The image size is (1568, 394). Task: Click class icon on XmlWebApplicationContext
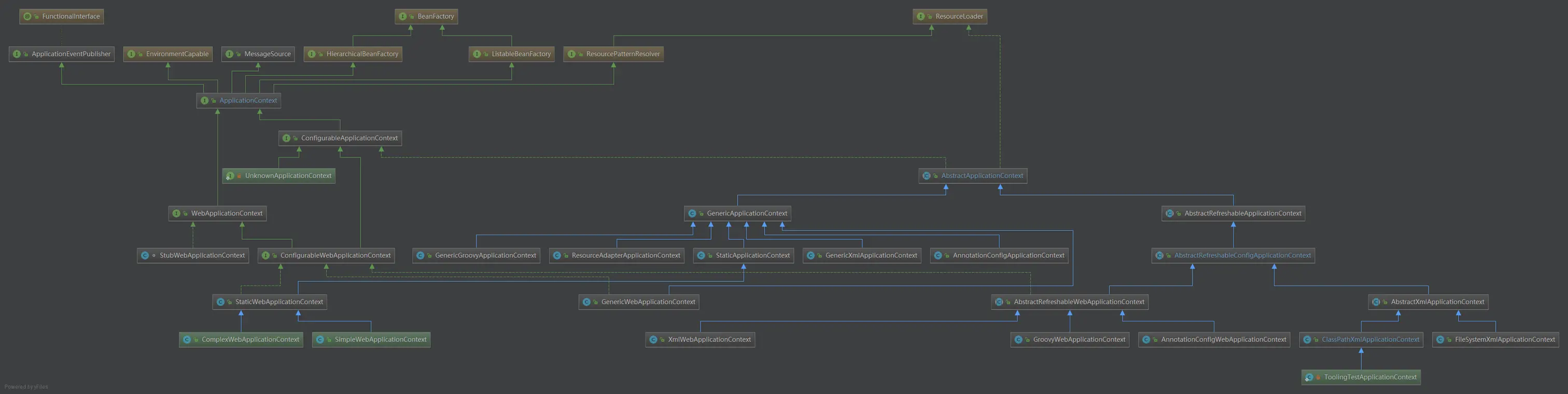tap(653, 340)
